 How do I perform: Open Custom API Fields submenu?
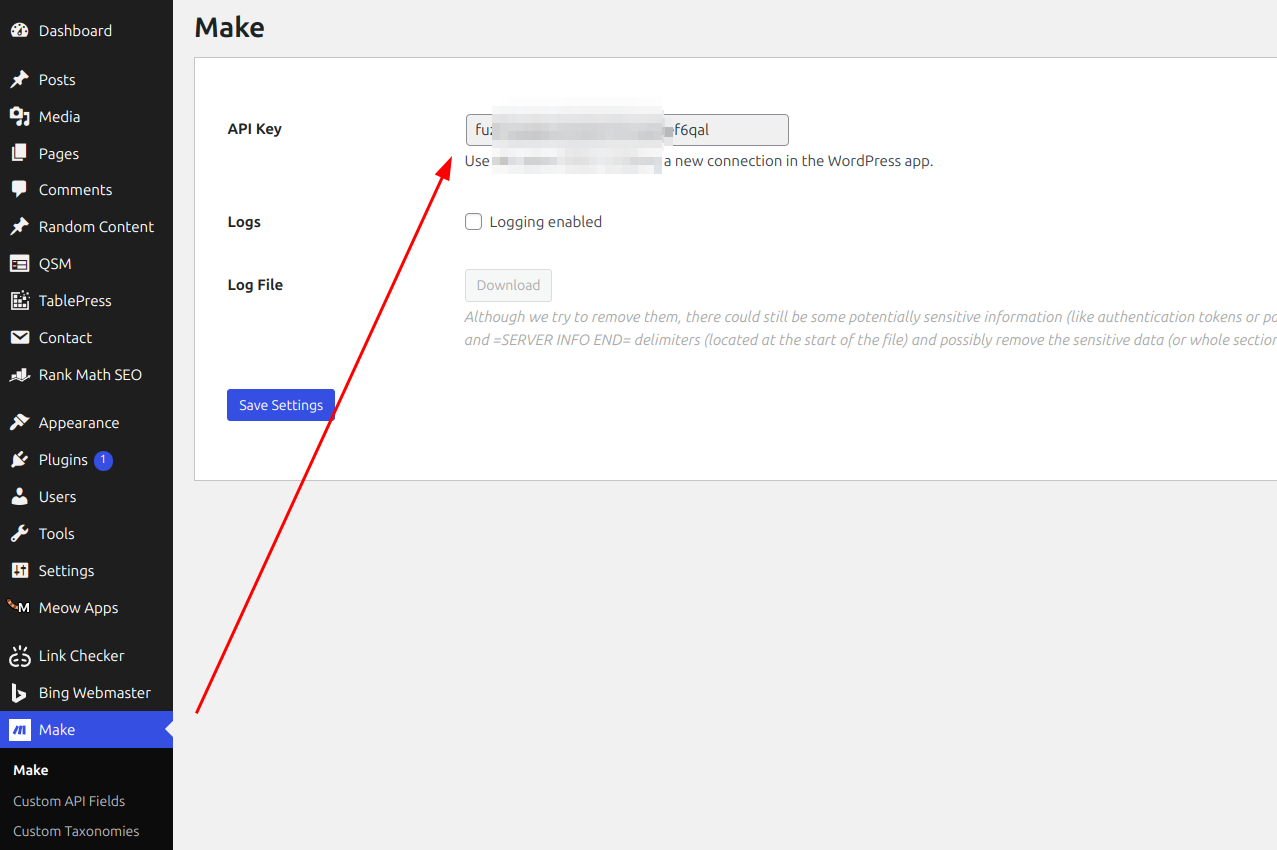click(69, 801)
